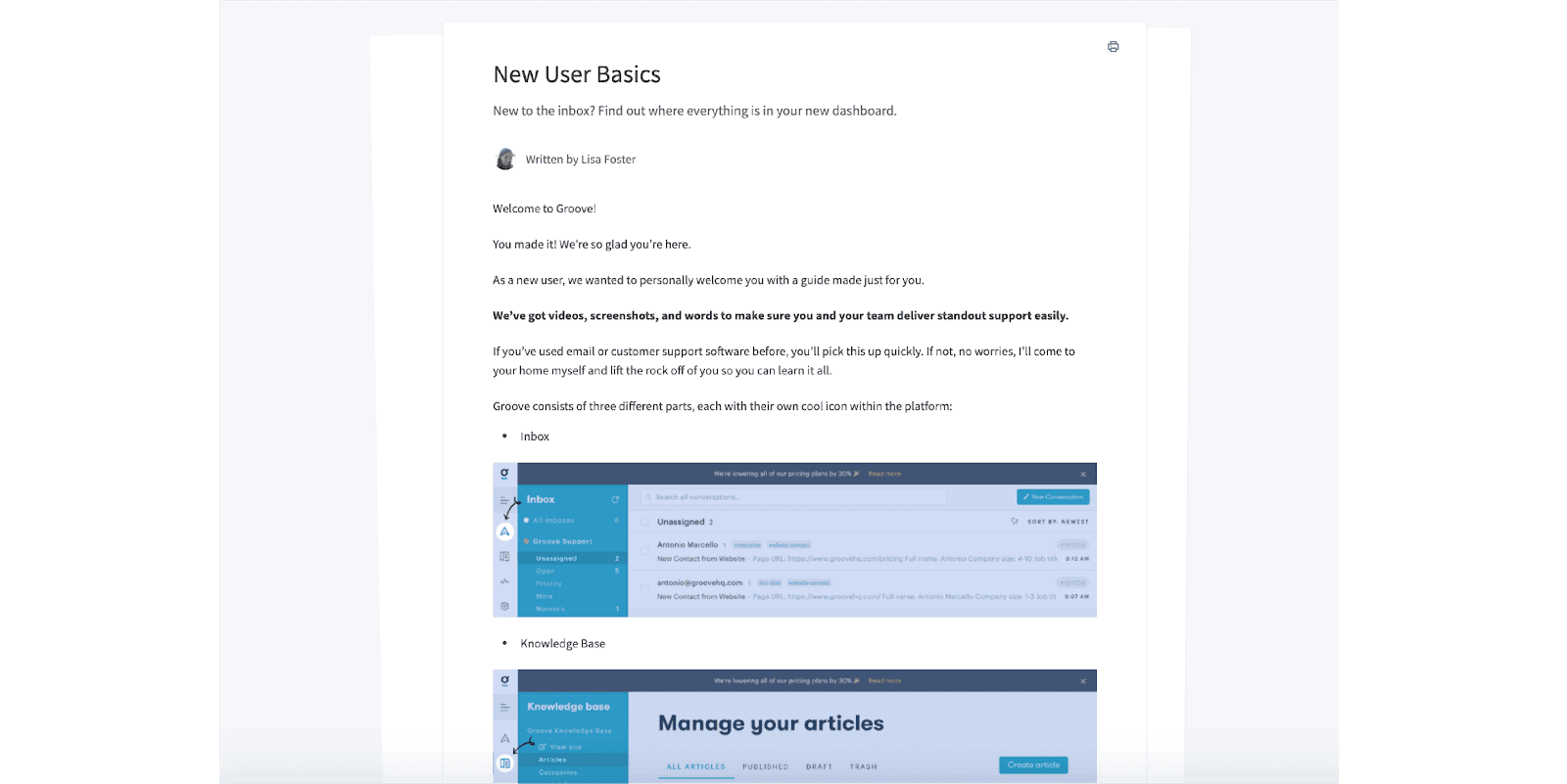The height and width of the screenshot is (784, 1567).
Task: Click the refresh icon beside the Inbox heading
Action: [x=615, y=499]
